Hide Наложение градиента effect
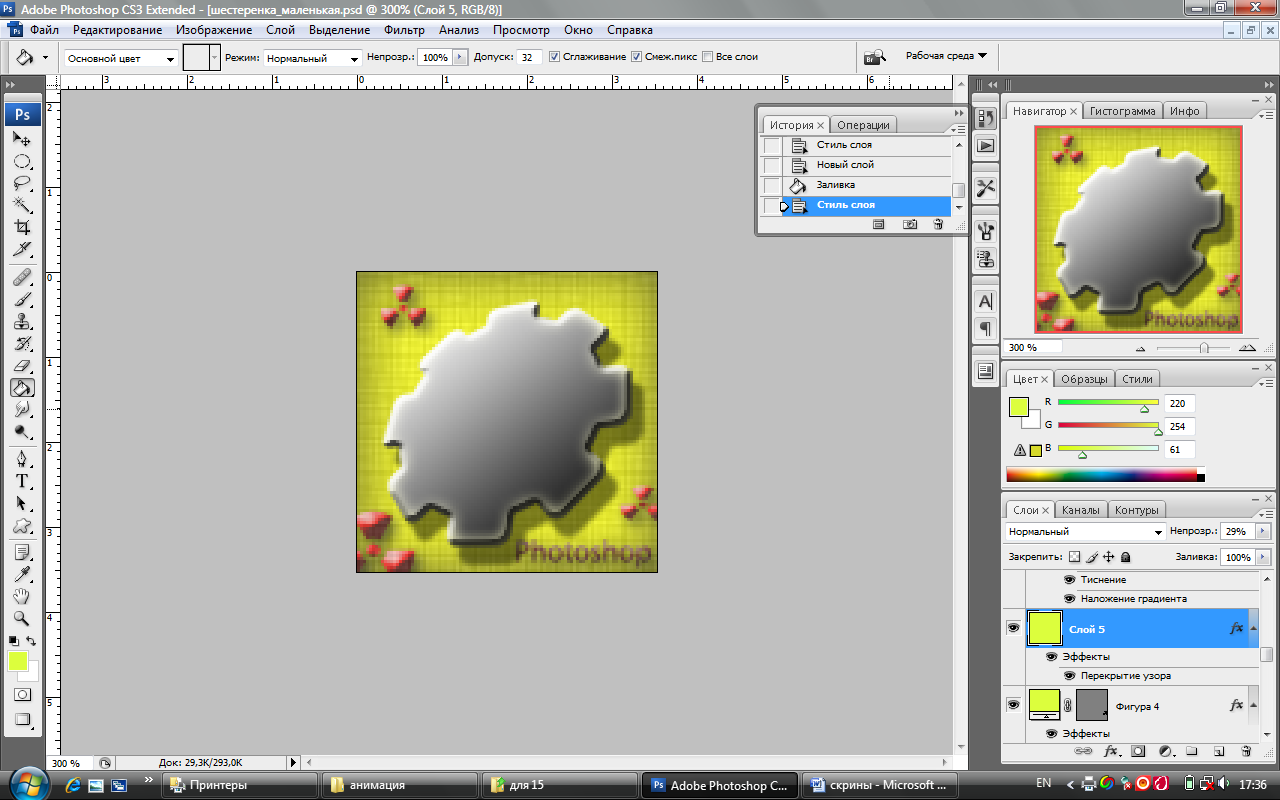Viewport: 1280px width, 800px height. click(x=1069, y=599)
